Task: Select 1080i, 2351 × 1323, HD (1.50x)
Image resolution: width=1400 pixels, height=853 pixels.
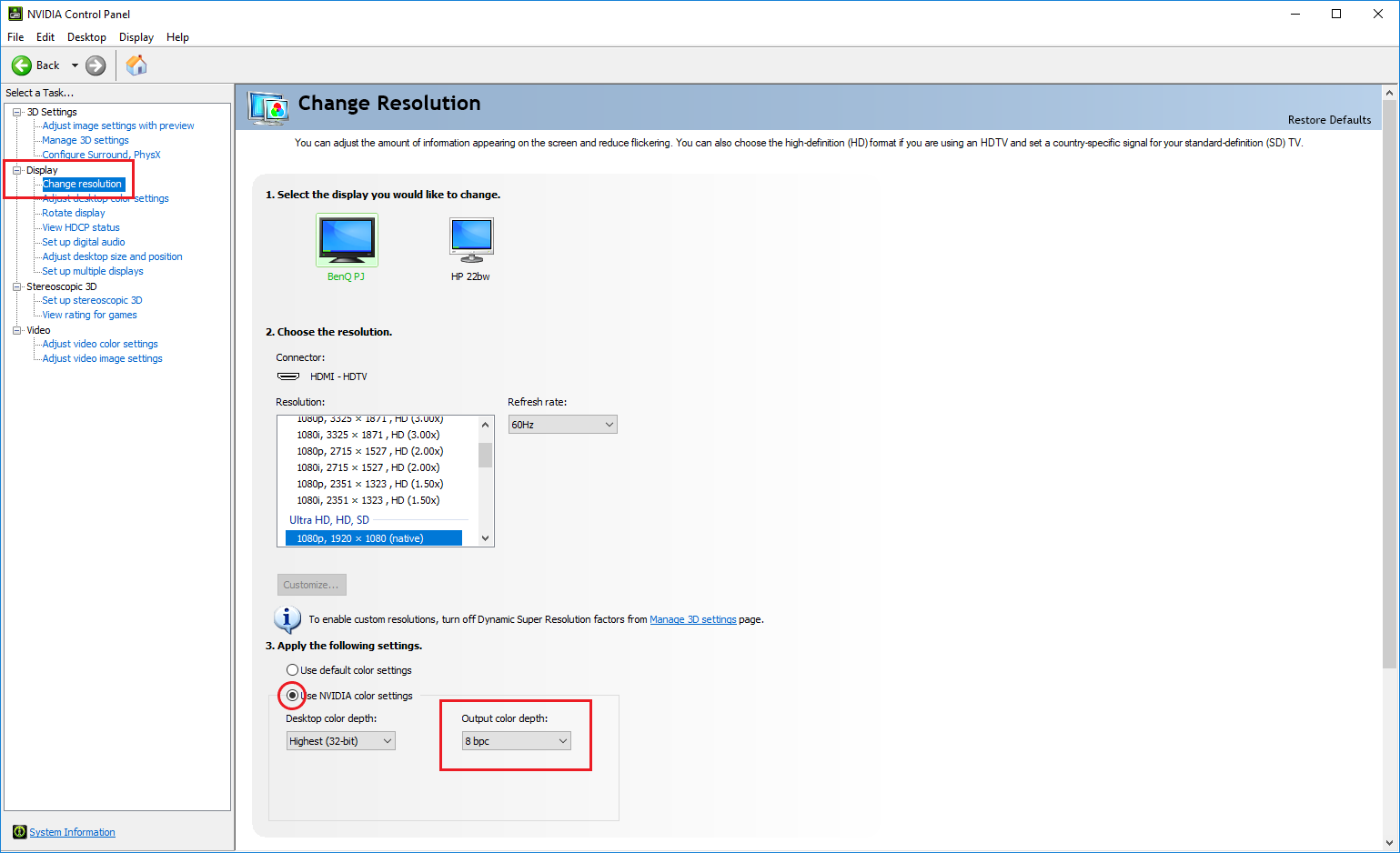Action: [368, 500]
